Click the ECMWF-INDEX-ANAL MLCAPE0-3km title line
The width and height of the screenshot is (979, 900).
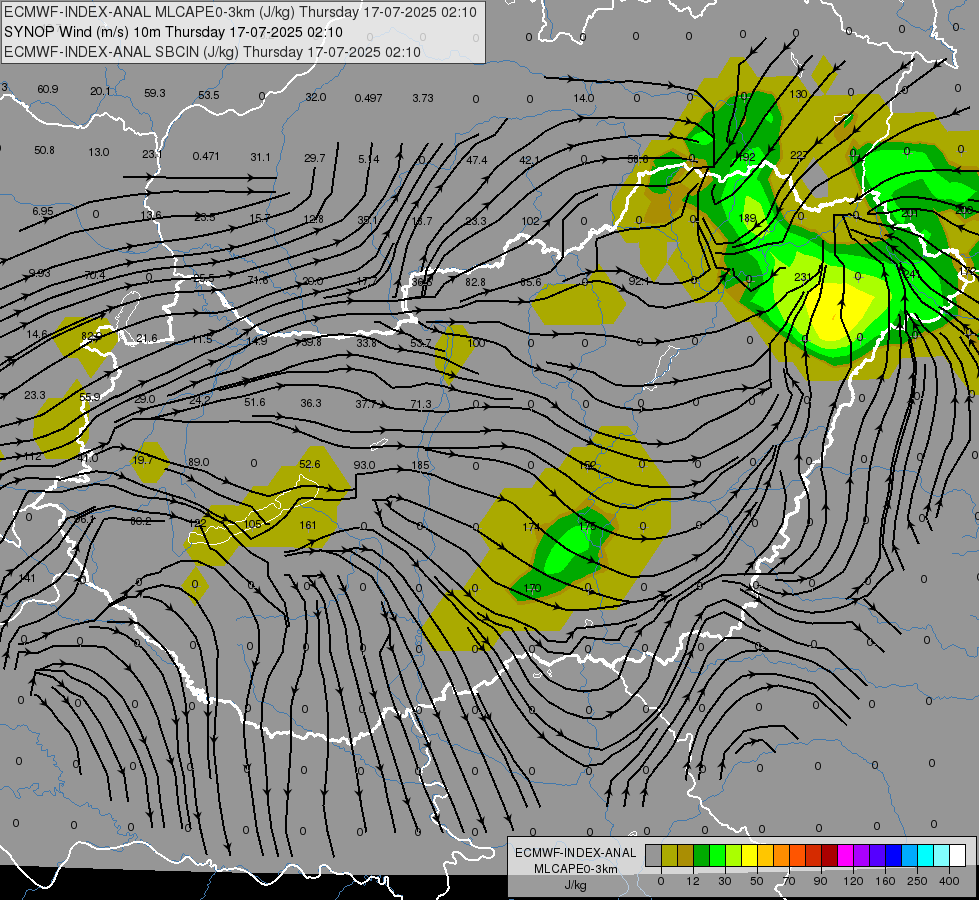240,12
